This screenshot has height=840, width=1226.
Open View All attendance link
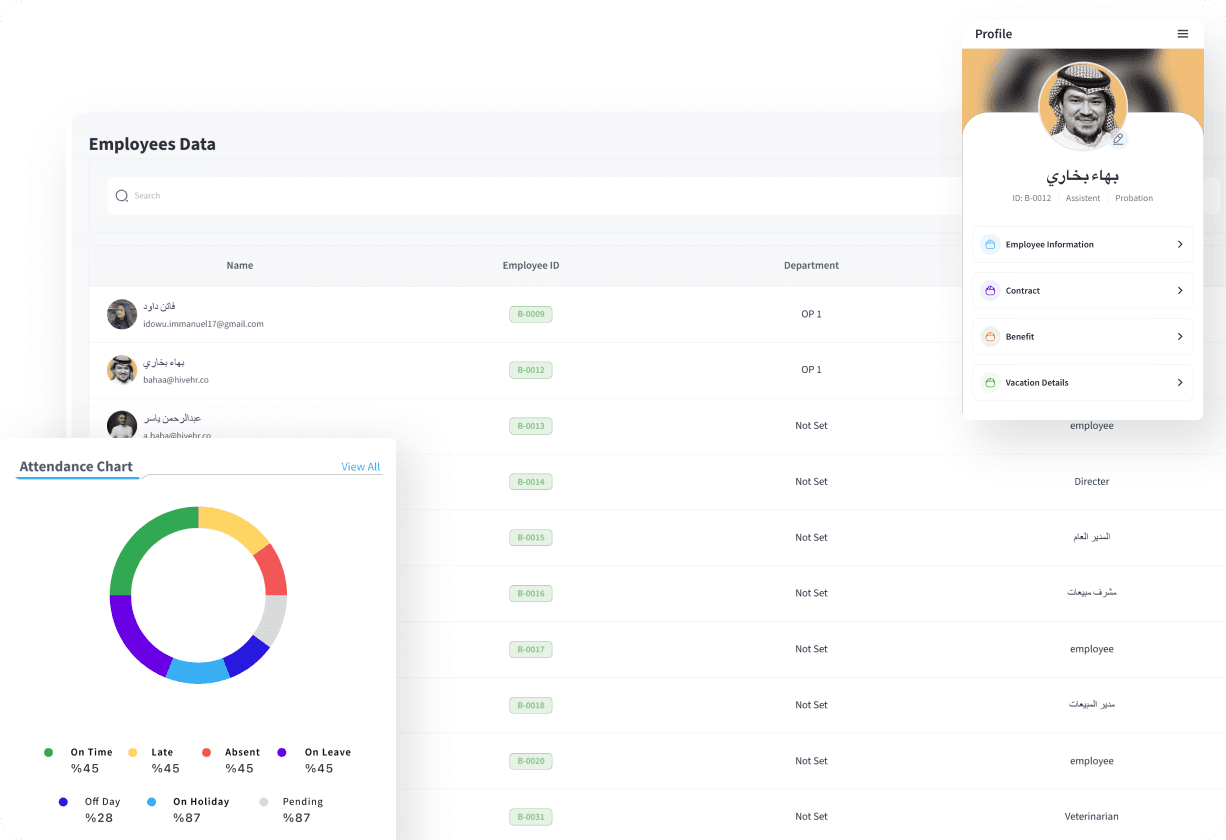point(360,467)
